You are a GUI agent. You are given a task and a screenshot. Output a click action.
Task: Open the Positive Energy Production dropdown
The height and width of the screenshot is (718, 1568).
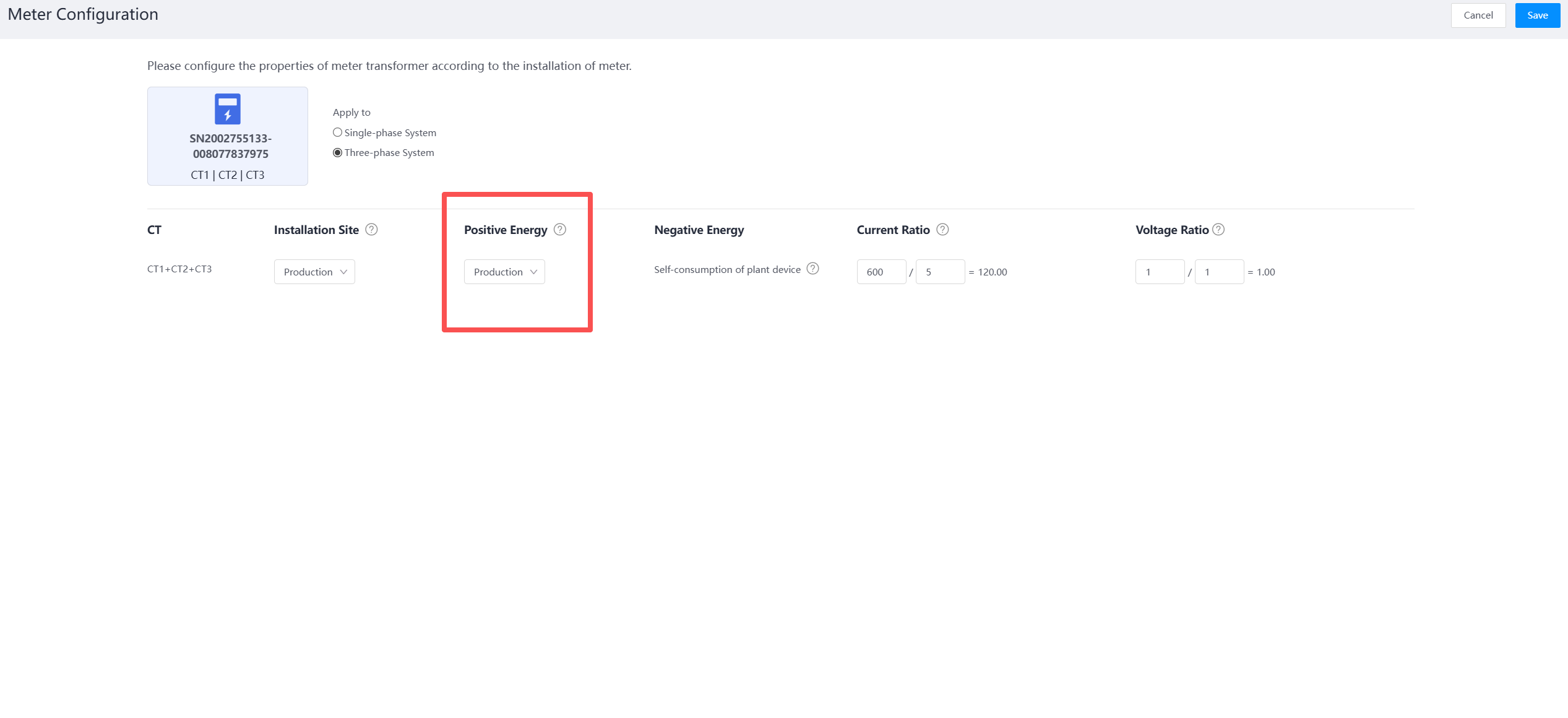[x=504, y=272]
